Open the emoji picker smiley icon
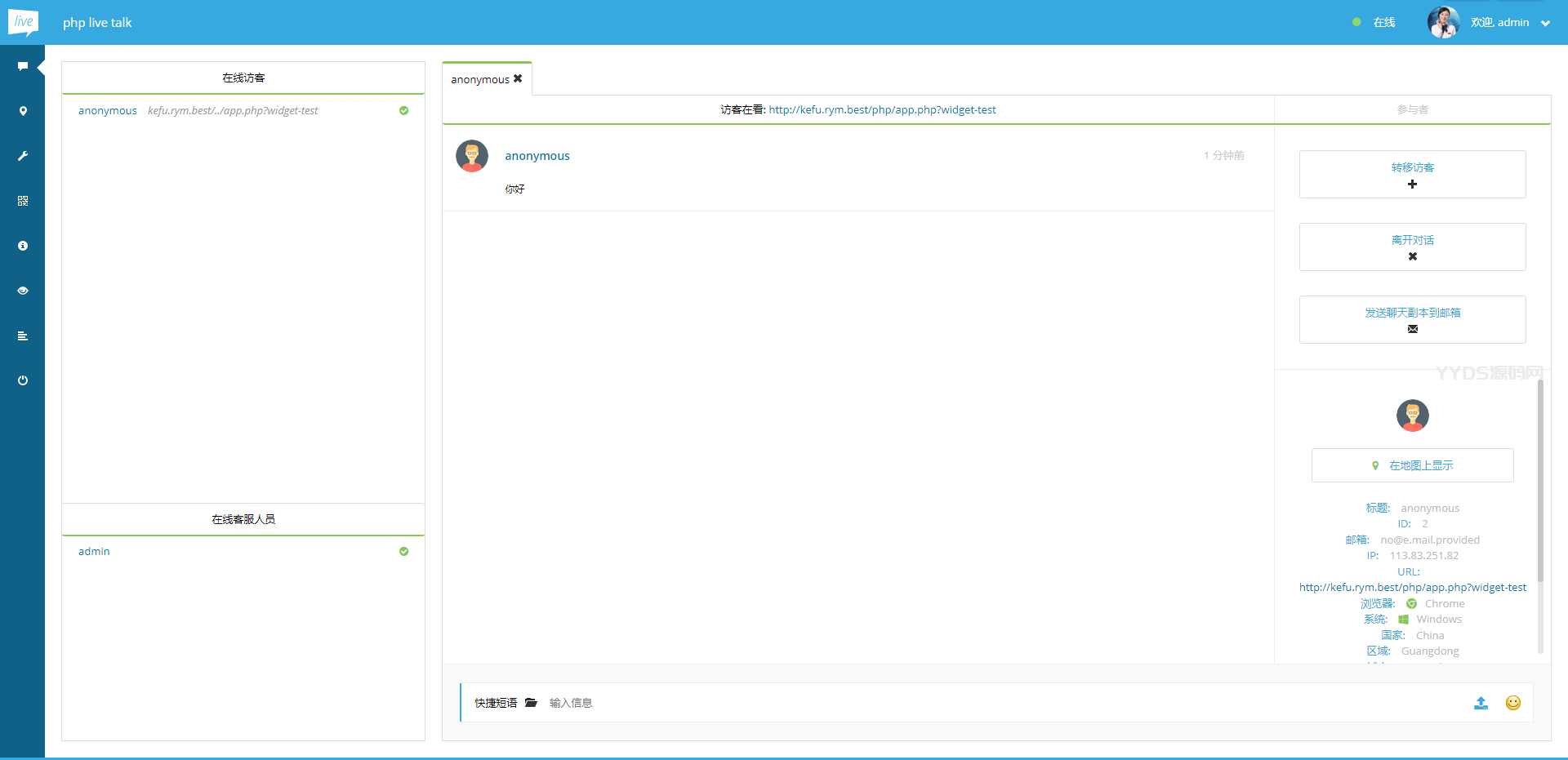1568x760 pixels. pos(1512,703)
